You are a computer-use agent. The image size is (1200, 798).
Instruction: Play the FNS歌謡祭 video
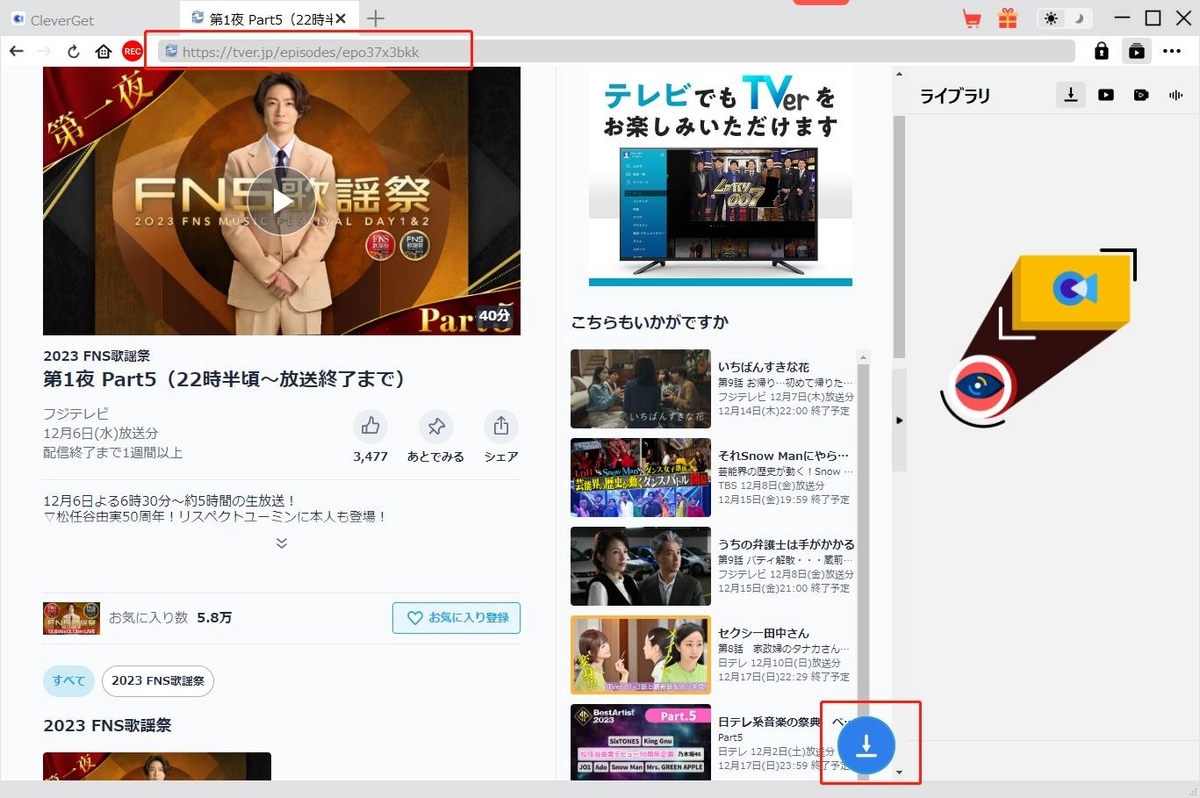click(x=281, y=201)
